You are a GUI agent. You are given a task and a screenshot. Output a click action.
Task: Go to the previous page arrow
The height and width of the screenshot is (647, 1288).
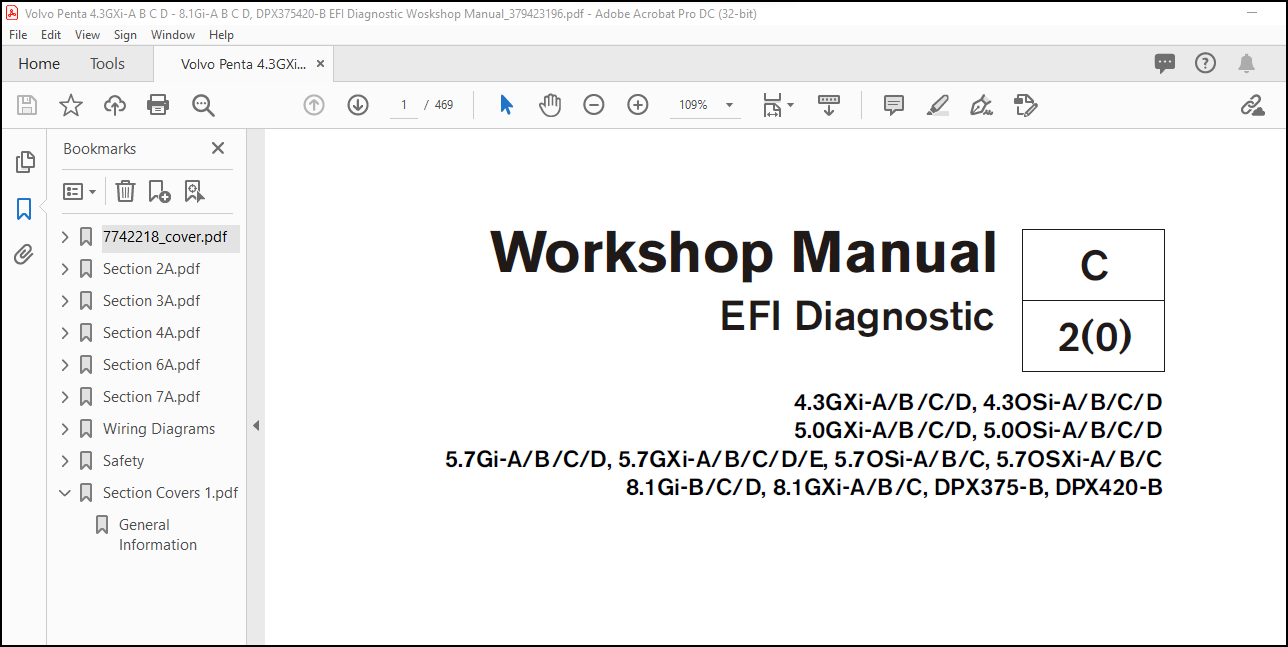[314, 105]
